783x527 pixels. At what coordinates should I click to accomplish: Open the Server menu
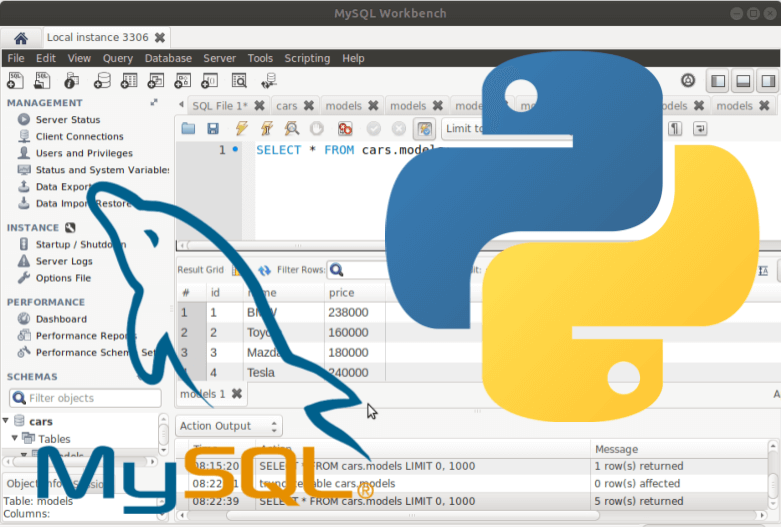(x=219, y=58)
